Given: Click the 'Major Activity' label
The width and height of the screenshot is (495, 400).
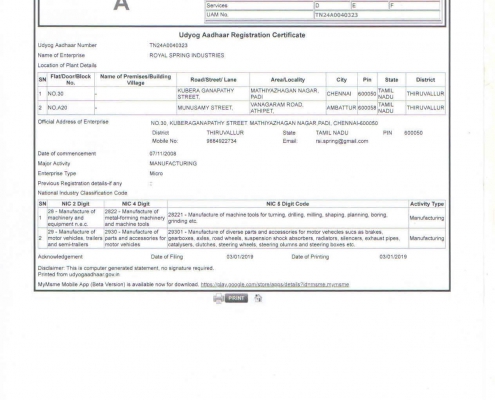Looking at the screenshot, I should pyautogui.click(x=54, y=163).
